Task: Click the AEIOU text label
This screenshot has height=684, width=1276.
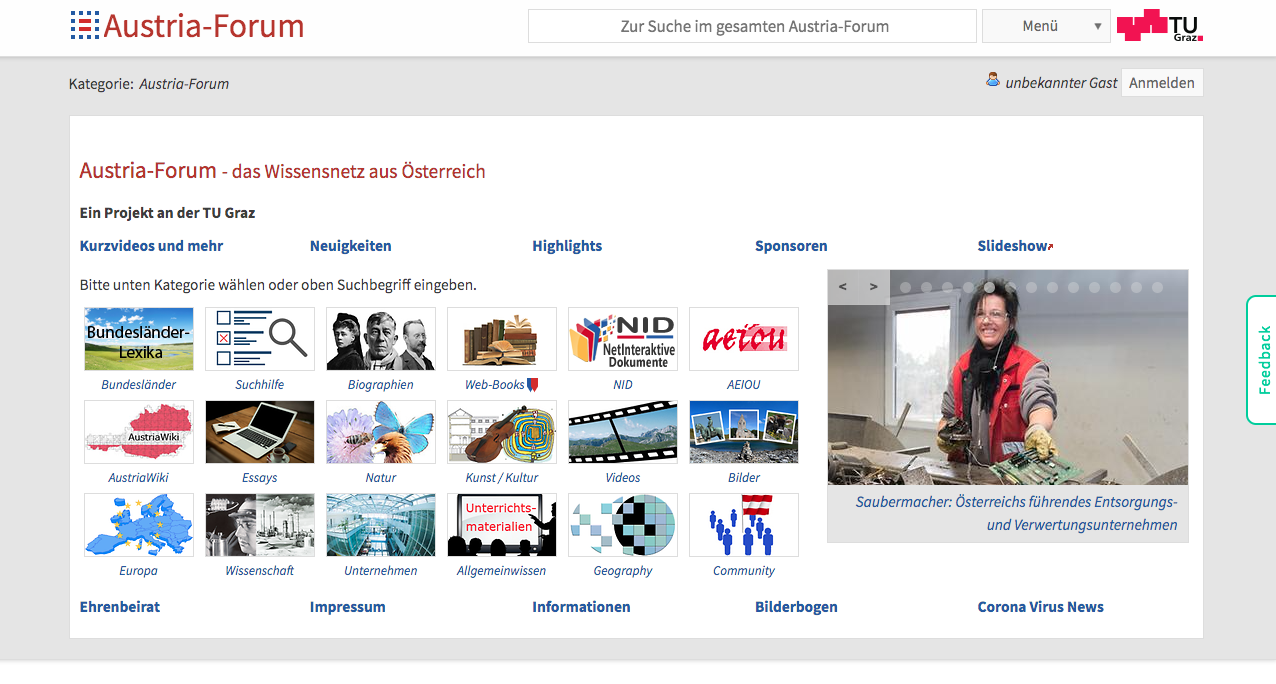Action: pyautogui.click(x=744, y=385)
